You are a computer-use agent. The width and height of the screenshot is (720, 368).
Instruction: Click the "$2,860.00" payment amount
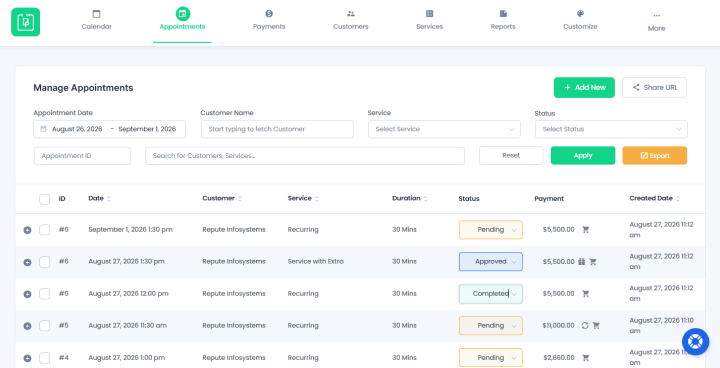tap(558, 357)
